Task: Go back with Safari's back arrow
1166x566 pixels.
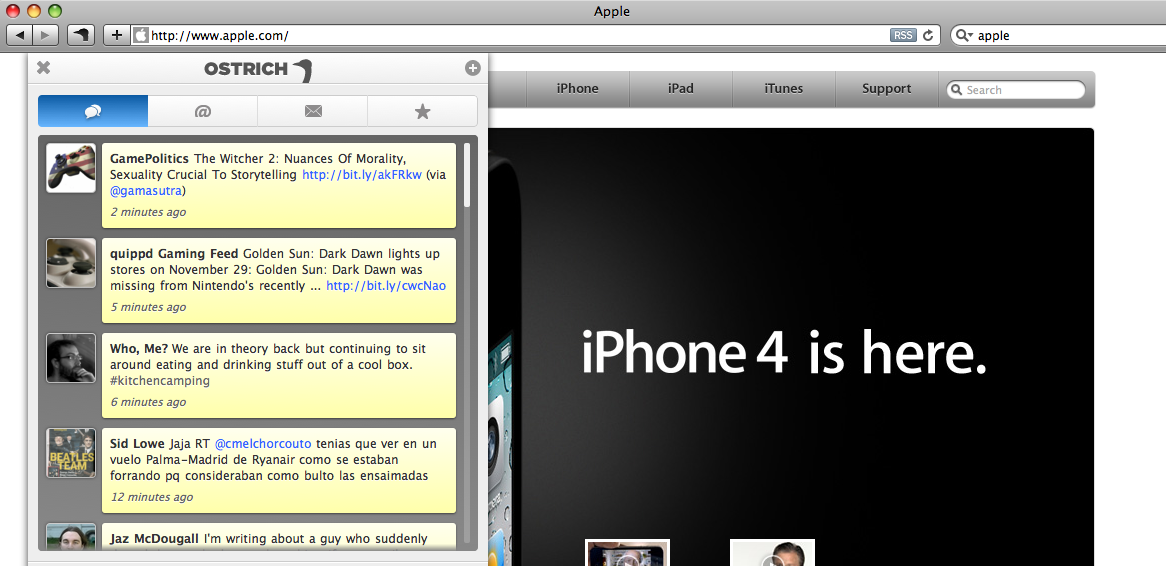Action: tap(19, 35)
